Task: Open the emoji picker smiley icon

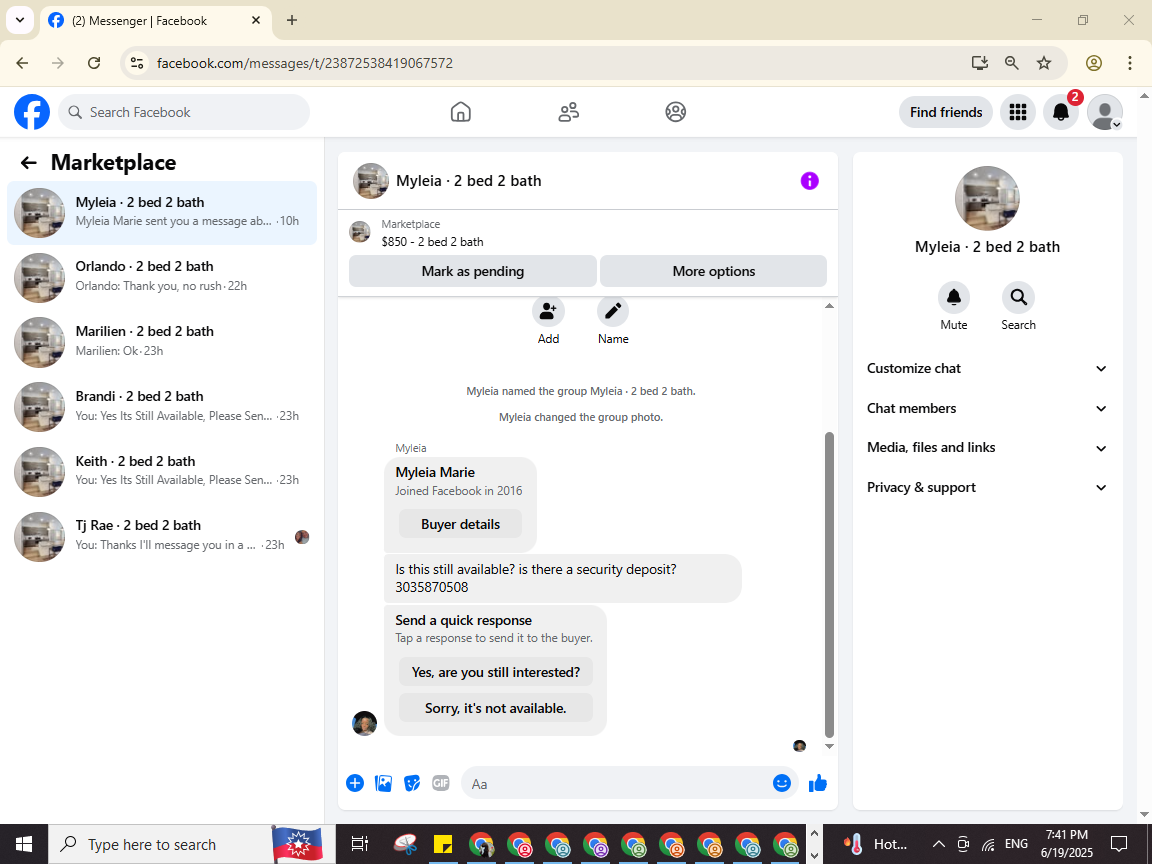Action: [782, 783]
